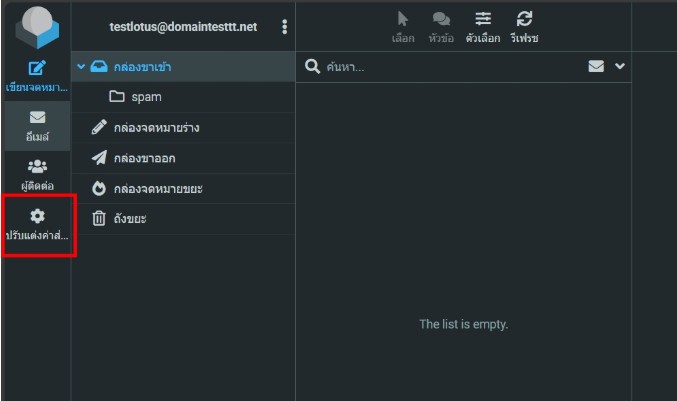Image resolution: width=677 pixels, height=401 pixels.
Task: Open the กล่องจดหมายร่าง drafts folder
Action: pyautogui.click(x=156, y=128)
